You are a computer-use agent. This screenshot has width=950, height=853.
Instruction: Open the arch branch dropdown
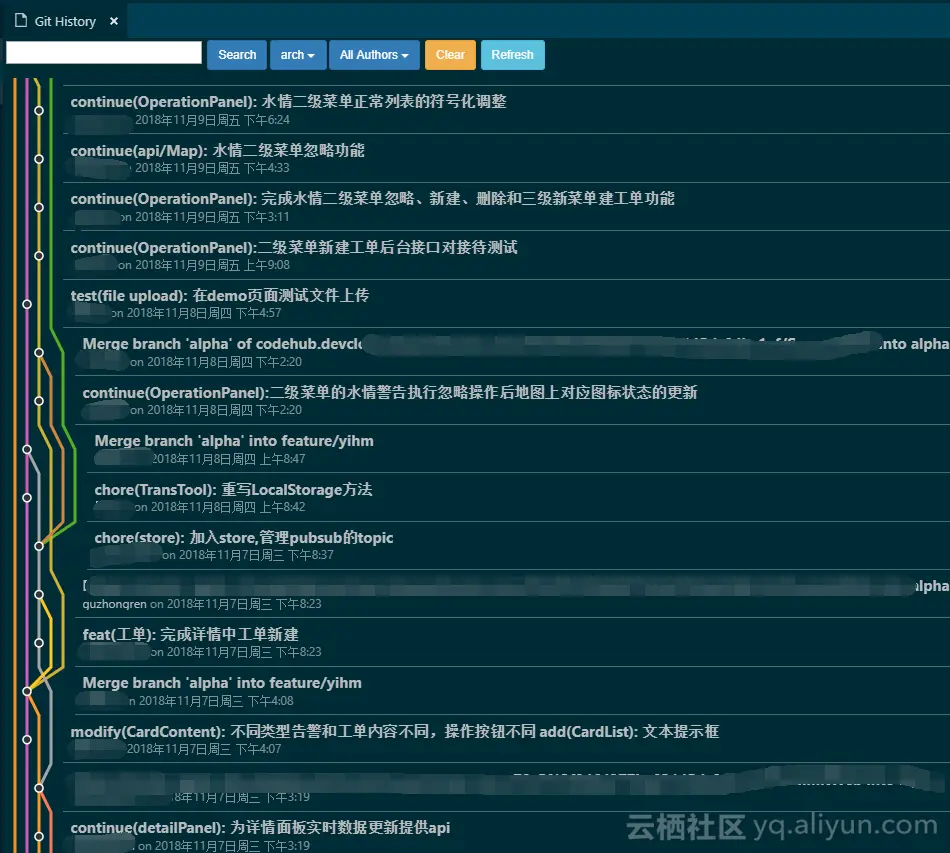point(297,55)
